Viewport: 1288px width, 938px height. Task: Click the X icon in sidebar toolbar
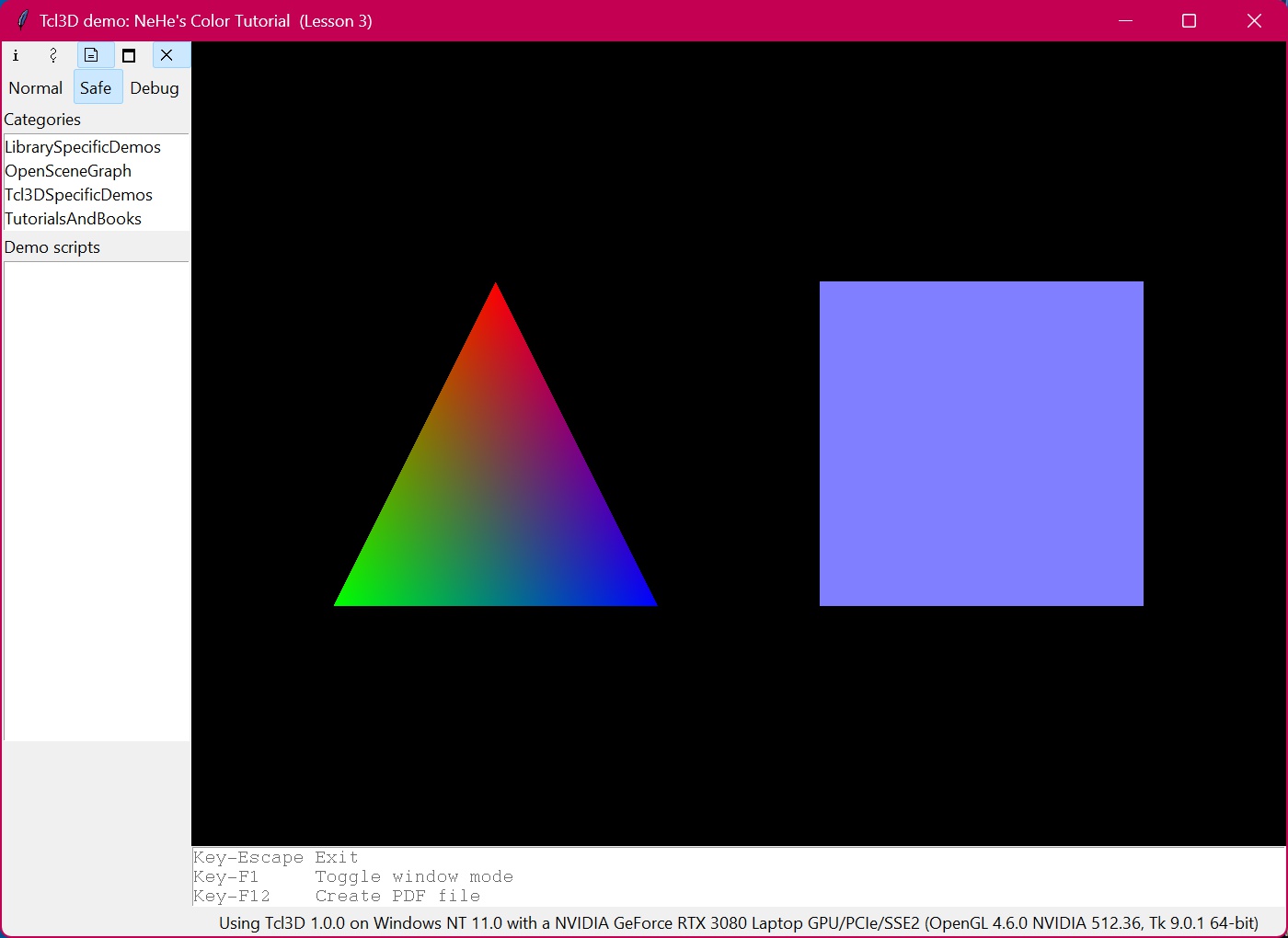coord(167,55)
